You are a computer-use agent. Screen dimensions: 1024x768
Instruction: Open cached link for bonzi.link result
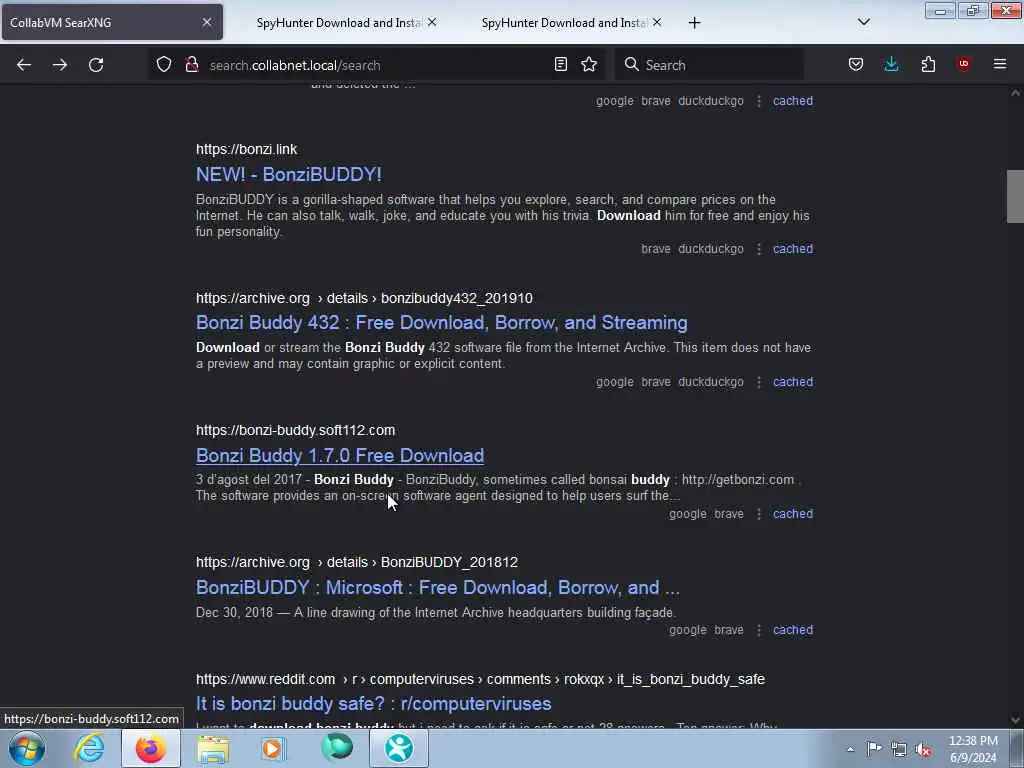pos(793,249)
